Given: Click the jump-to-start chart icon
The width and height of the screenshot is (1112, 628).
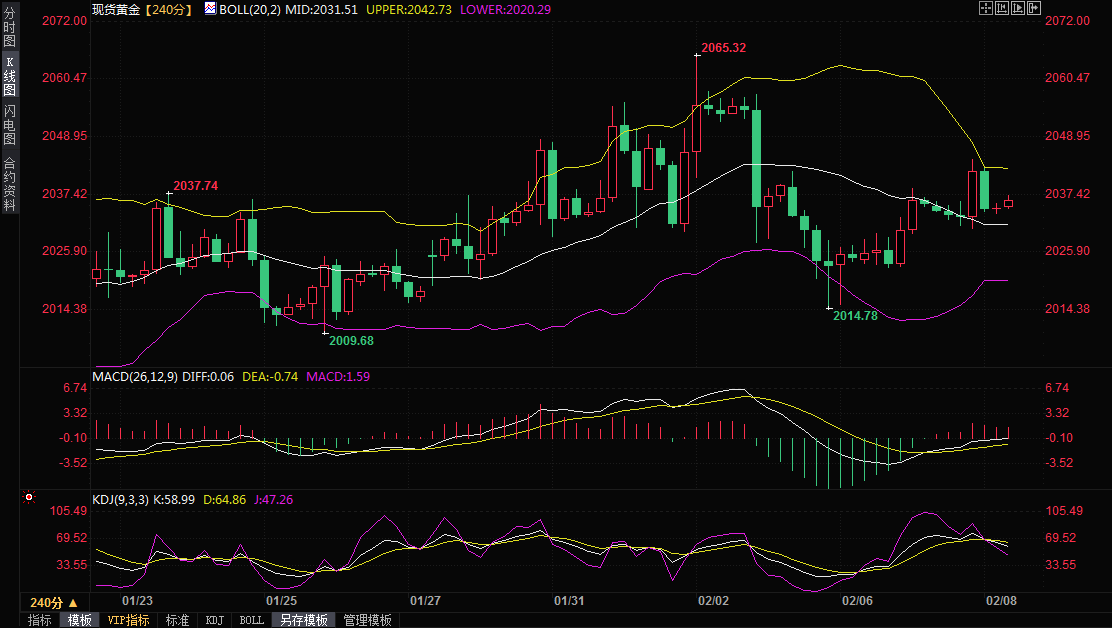Looking at the screenshot, I should [1001, 8].
